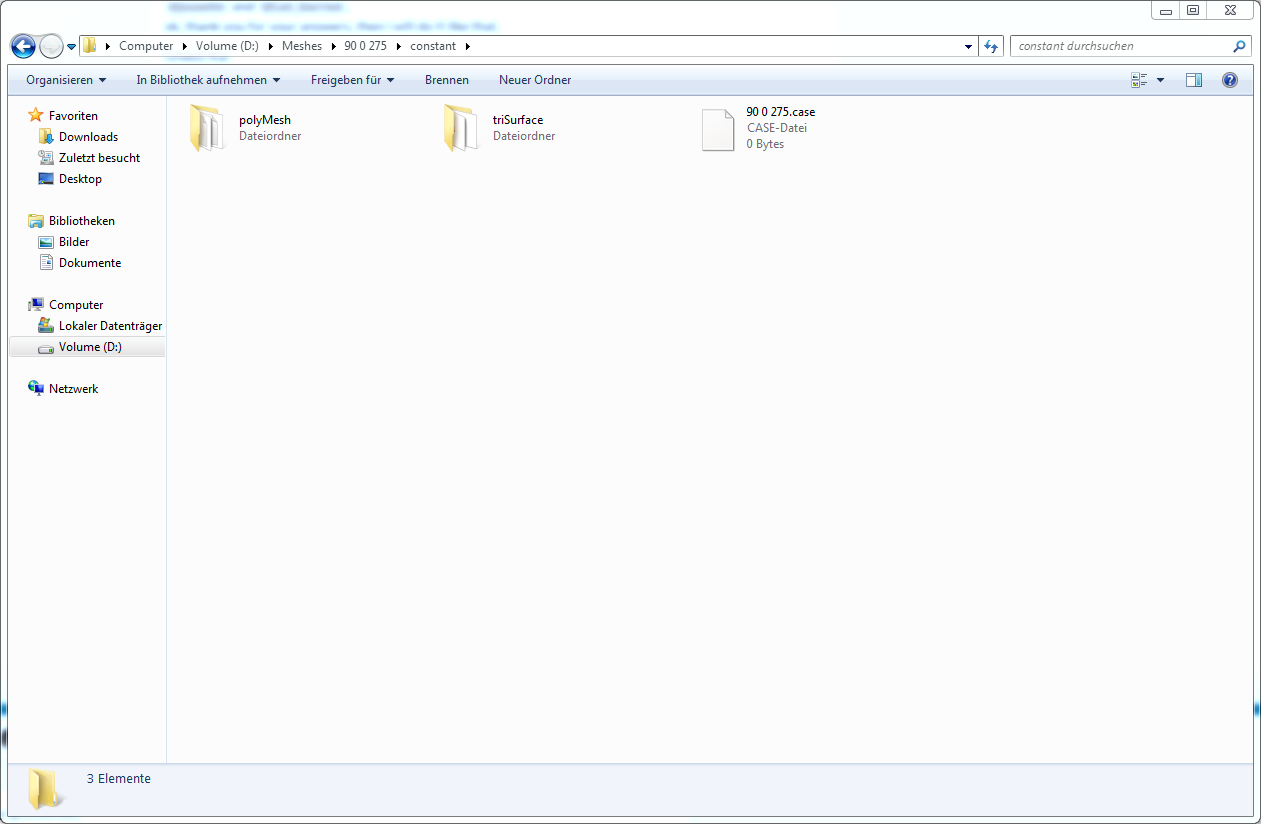The height and width of the screenshot is (824, 1261).
Task: Click the Downloads folder icon
Action: [x=46, y=136]
